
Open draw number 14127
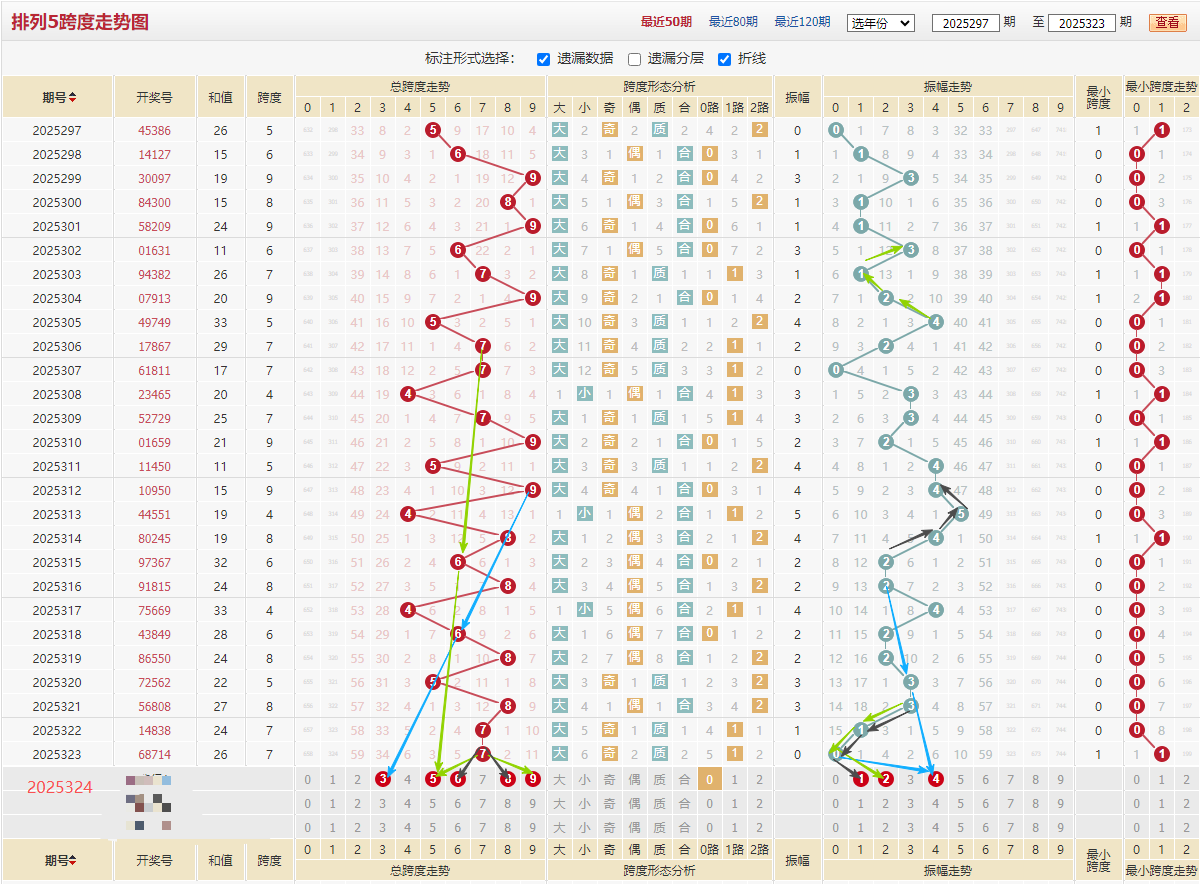point(155,154)
